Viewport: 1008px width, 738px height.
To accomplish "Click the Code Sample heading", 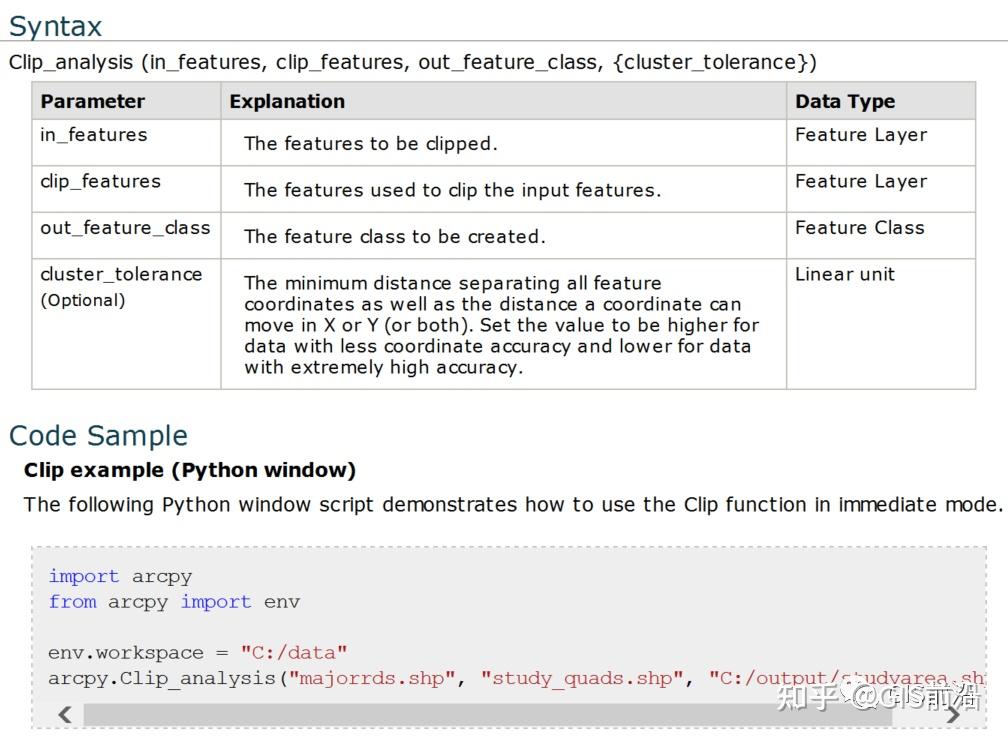I will (98, 435).
